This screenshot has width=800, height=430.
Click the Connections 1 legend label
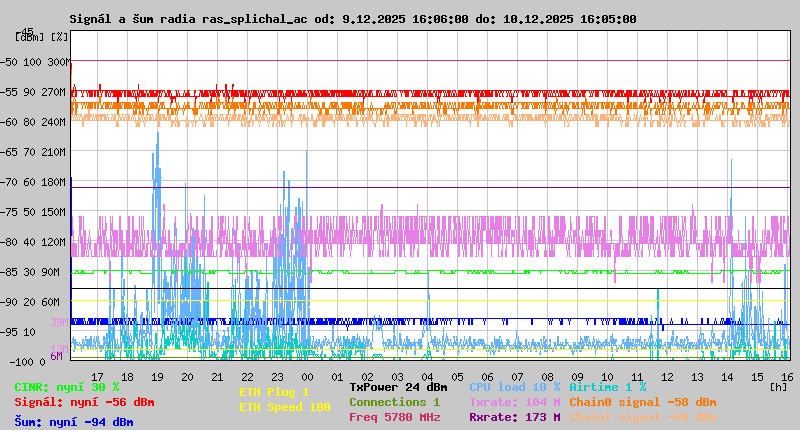(x=394, y=402)
